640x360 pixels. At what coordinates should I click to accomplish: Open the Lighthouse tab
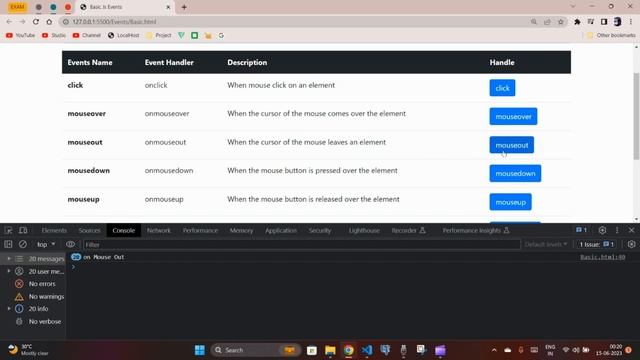[x=364, y=230]
